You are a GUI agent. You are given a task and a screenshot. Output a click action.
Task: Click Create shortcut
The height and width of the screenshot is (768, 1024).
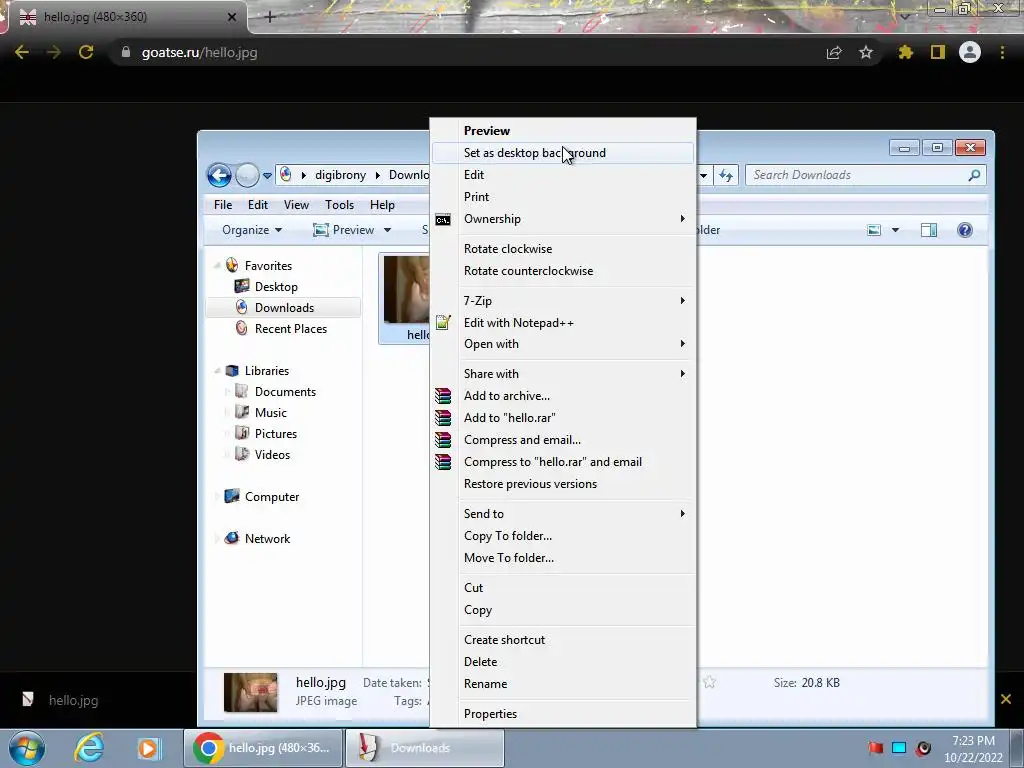(562, 640)
